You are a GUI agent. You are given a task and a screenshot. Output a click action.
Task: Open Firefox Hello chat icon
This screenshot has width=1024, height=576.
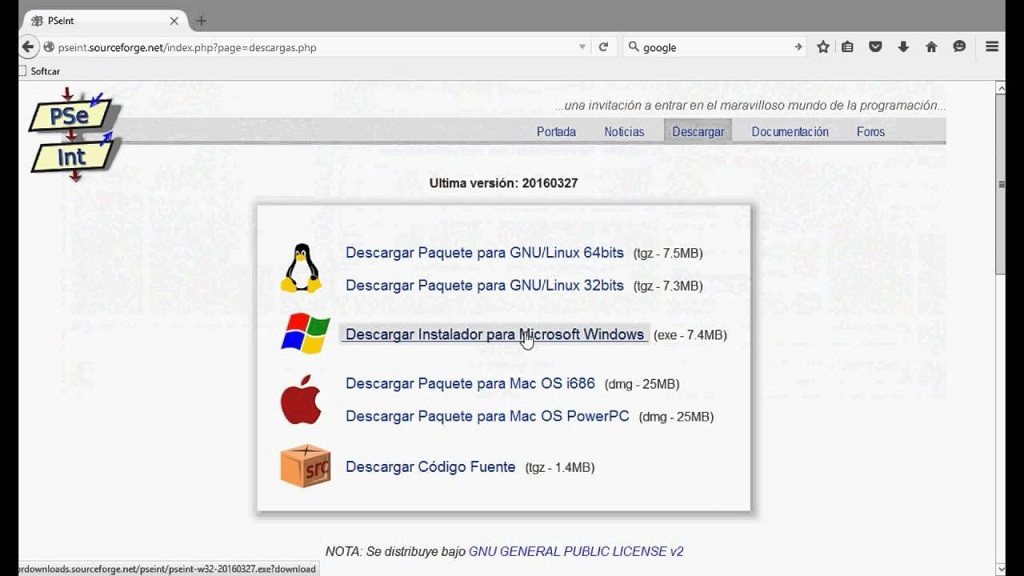pos(958,46)
